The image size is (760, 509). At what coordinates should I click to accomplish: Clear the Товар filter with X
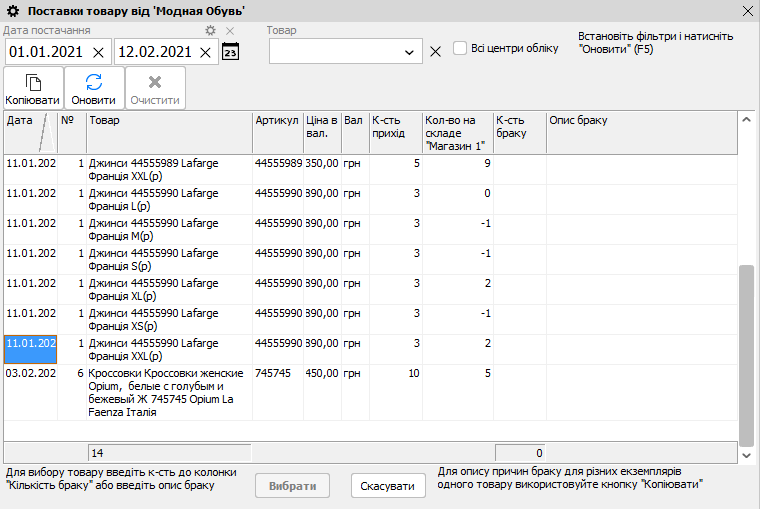click(x=435, y=52)
